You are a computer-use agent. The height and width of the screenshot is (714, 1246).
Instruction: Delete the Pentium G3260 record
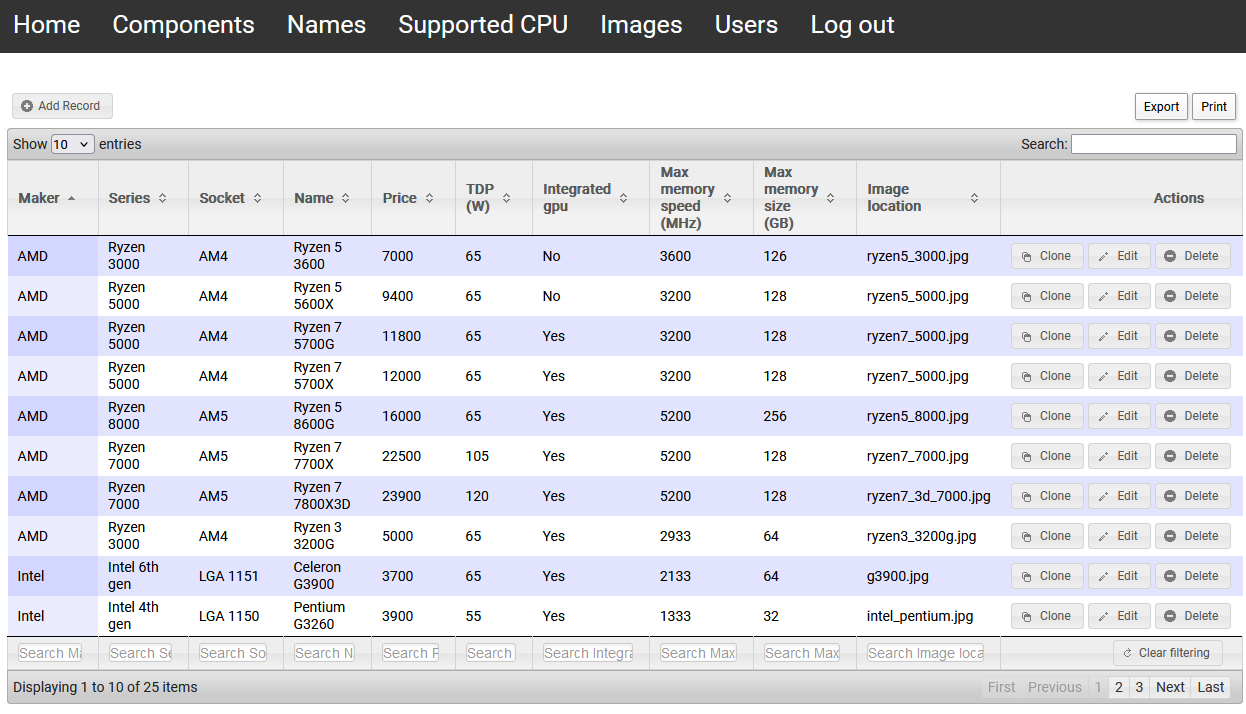1193,616
